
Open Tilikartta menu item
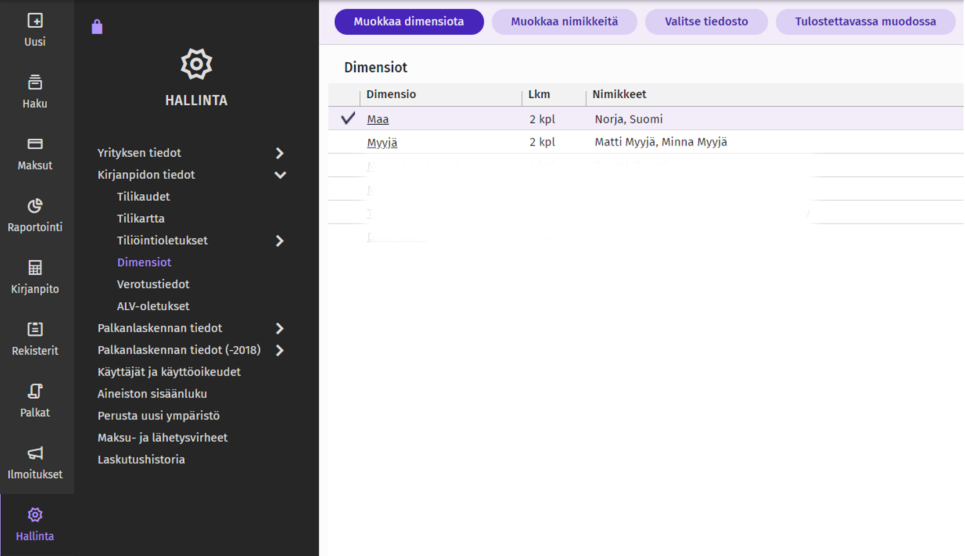point(141,219)
